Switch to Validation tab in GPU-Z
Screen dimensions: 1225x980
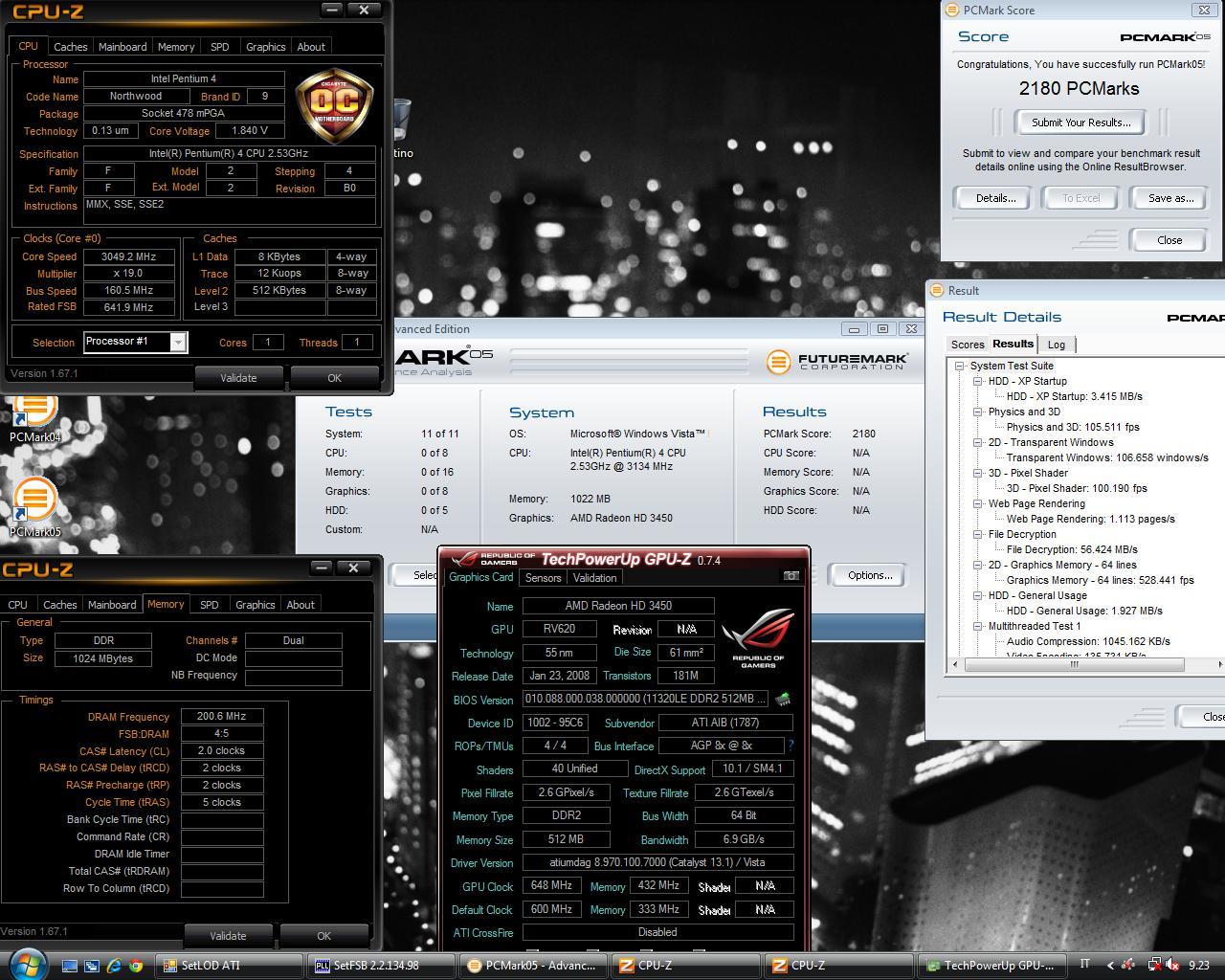point(594,577)
